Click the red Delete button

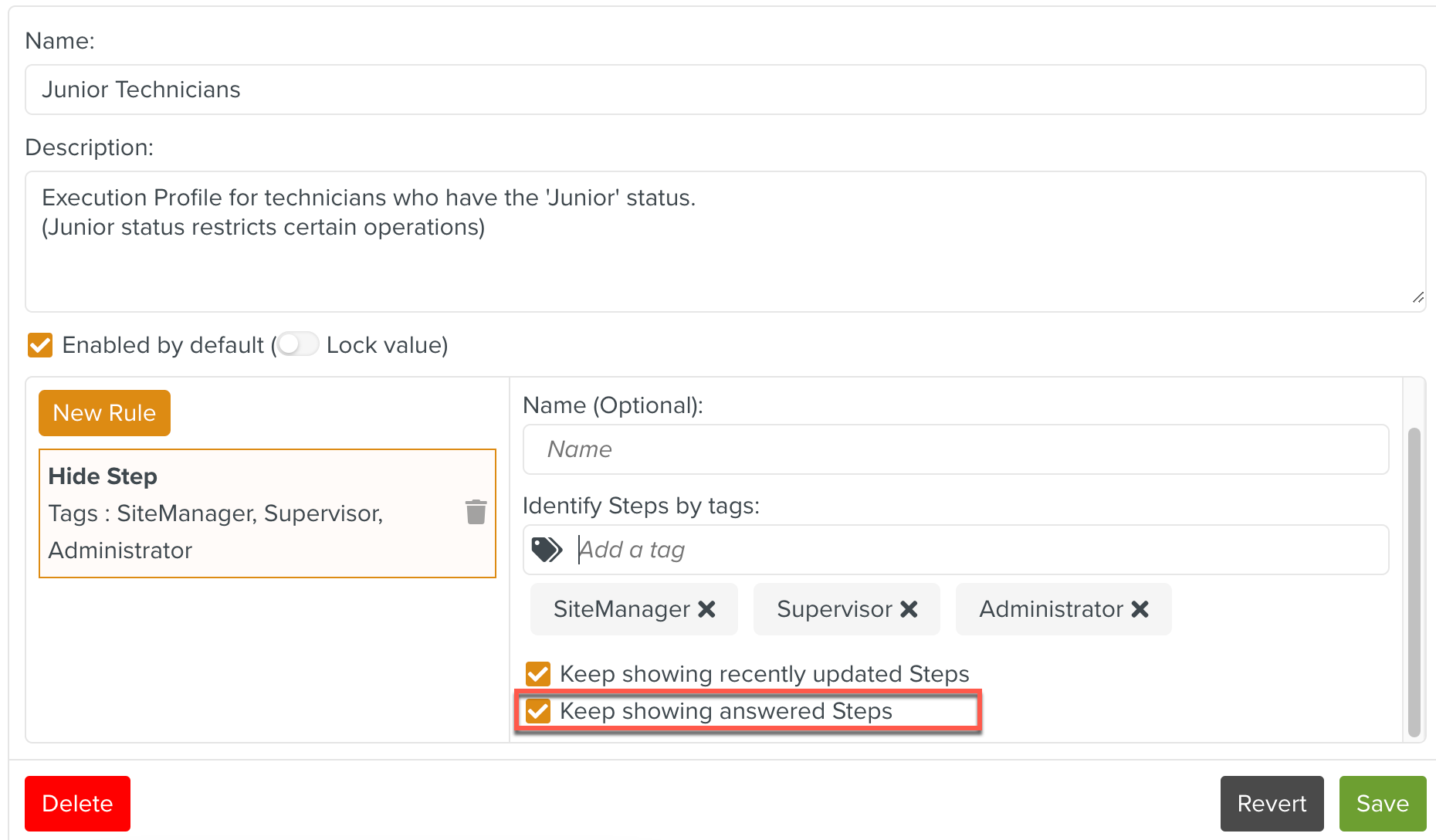pos(77,804)
